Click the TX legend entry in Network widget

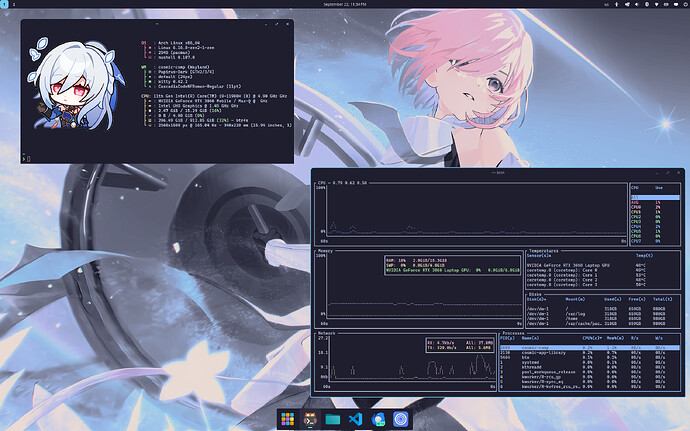[x=459, y=348]
